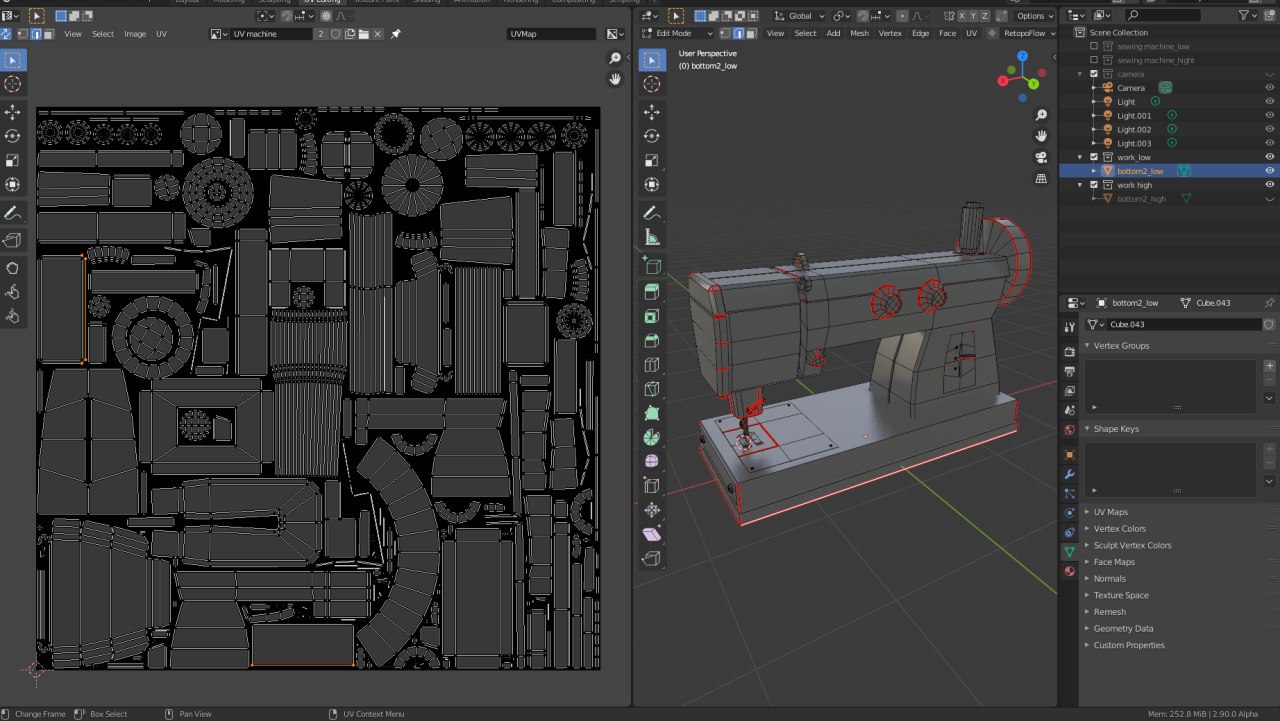This screenshot has height=721, width=1280.
Task: Click the blue Z axis on navigation gizmo
Action: tap(1022, 56)
